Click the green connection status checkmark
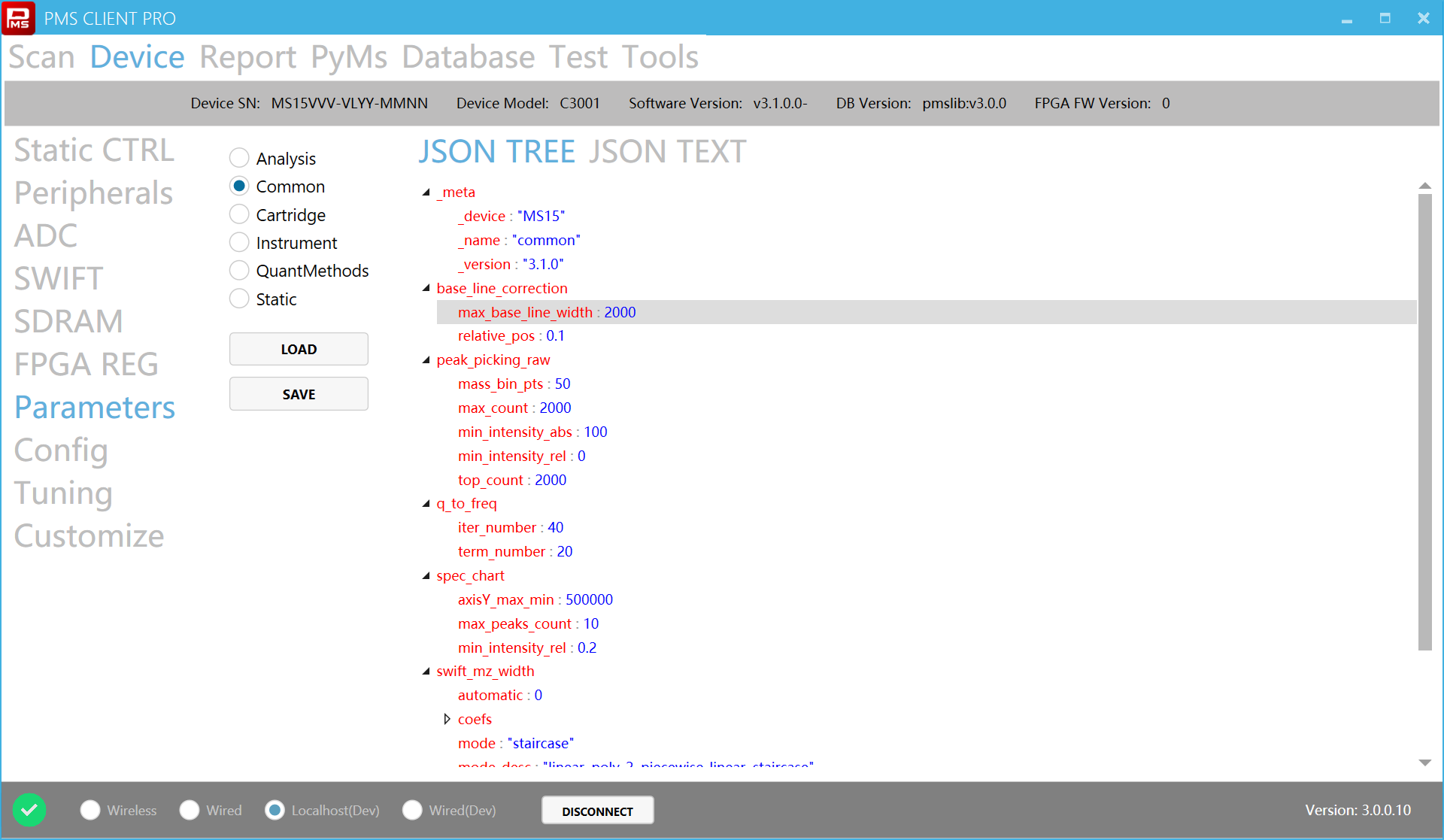The height and width of the screenshot is (840, 1444). tap(29, 810)
